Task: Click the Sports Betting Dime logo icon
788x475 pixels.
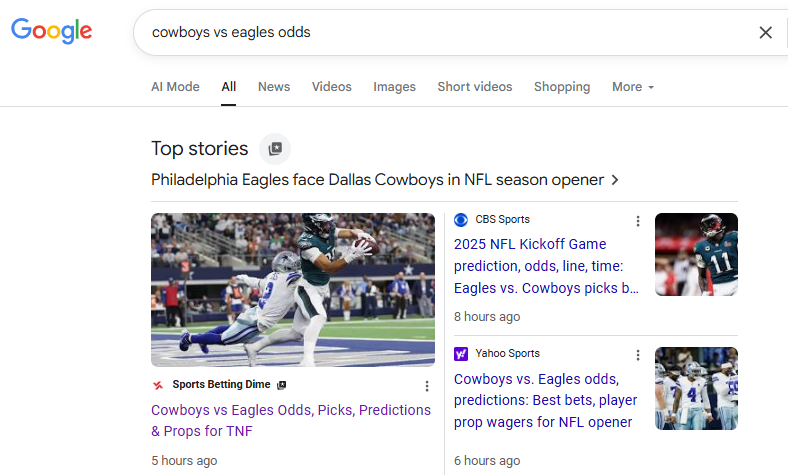Action: click(x=158, y=385)
